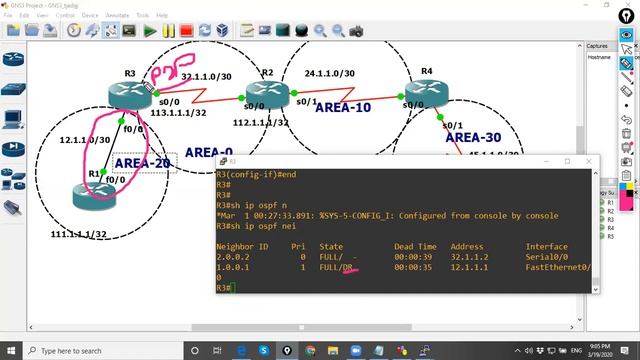Click taskbar search box

(x=102, y=351)
